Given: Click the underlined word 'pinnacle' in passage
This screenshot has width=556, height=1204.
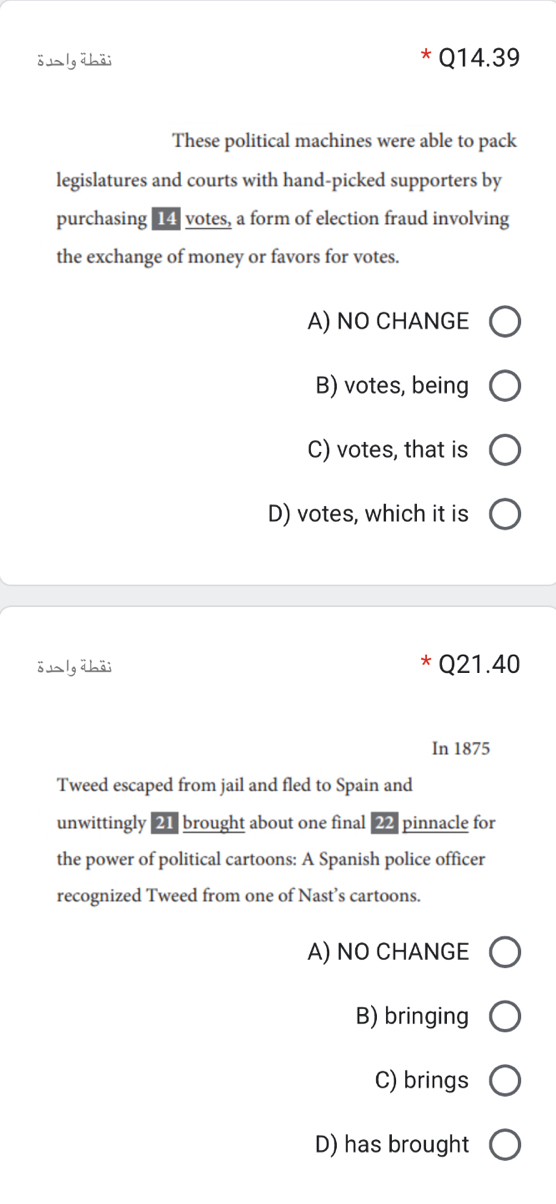Looking at the screenshot, I should 435,822.
